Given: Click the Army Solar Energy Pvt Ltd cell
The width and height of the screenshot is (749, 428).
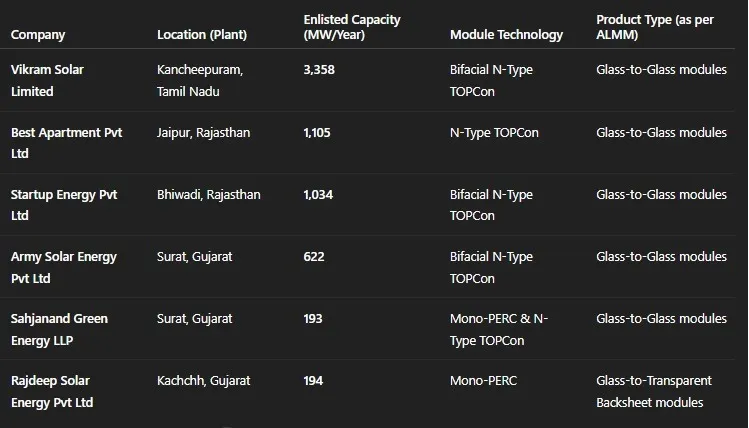Looking at the screenshot, I should pos(64,267).
